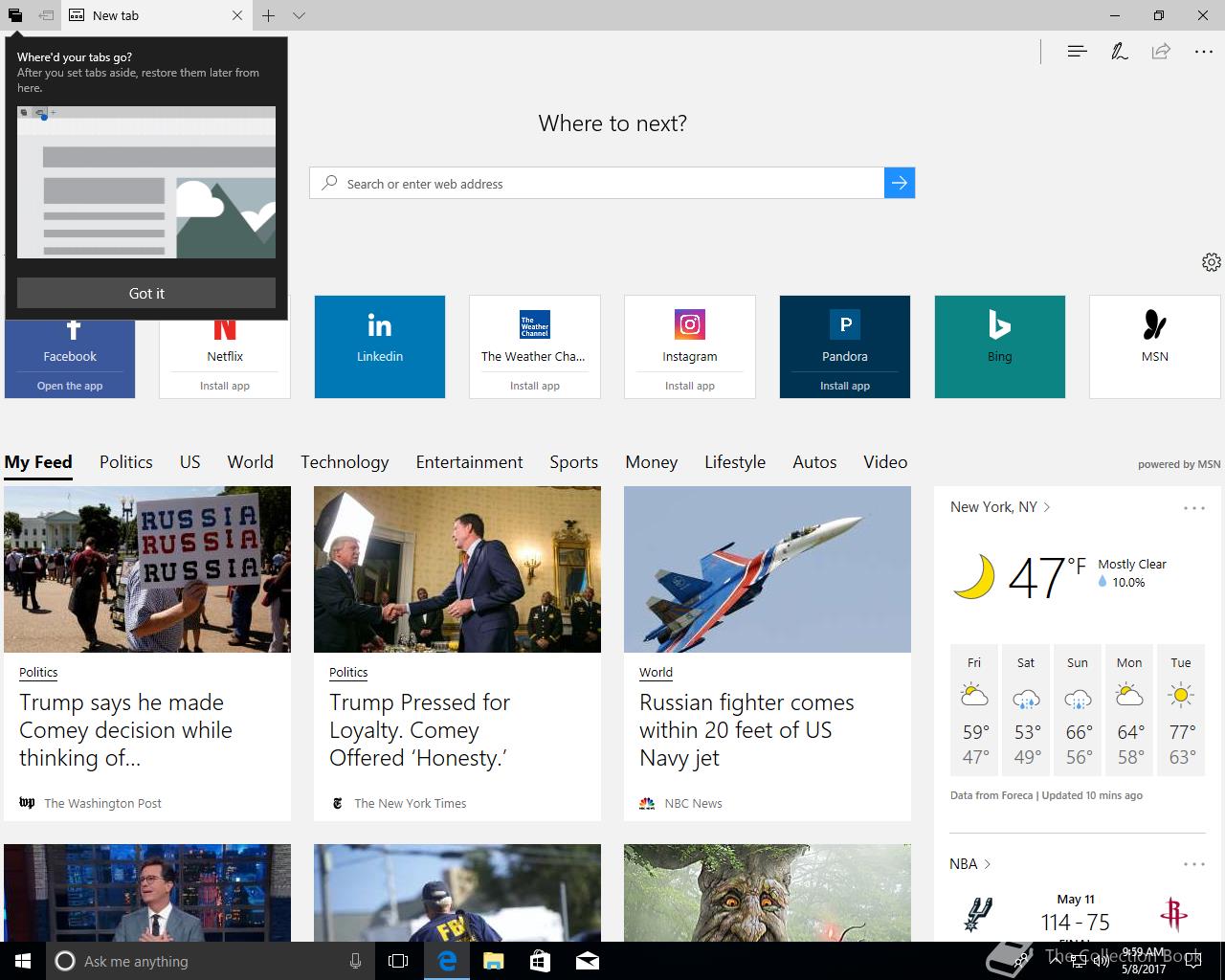Open NBA card options ellipsis
Screen dimensions: 1225x980
(x=1193, y=864)
